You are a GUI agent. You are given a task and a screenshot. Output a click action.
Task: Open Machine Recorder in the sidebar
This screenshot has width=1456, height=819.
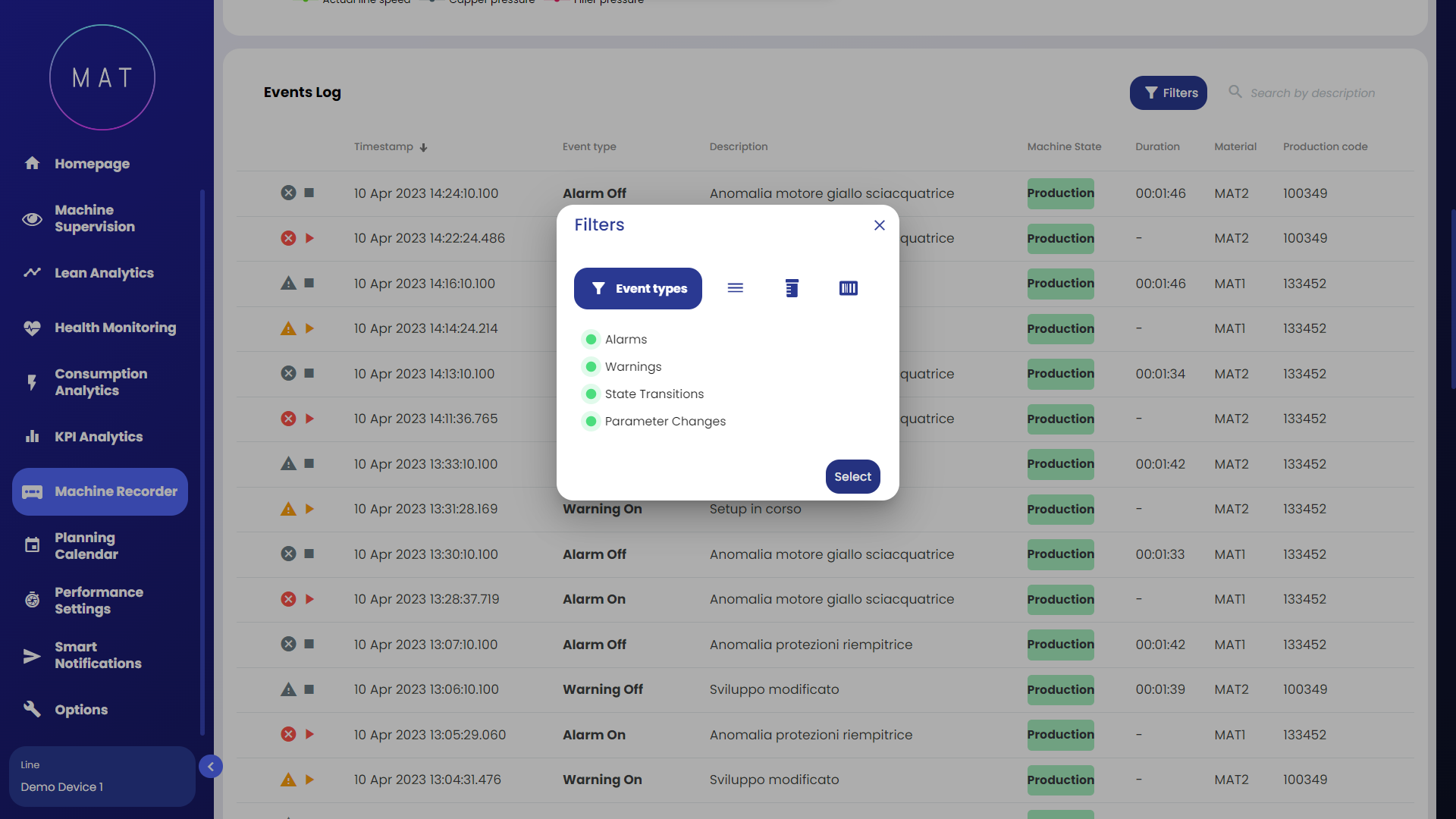click(x=100, y=491)
